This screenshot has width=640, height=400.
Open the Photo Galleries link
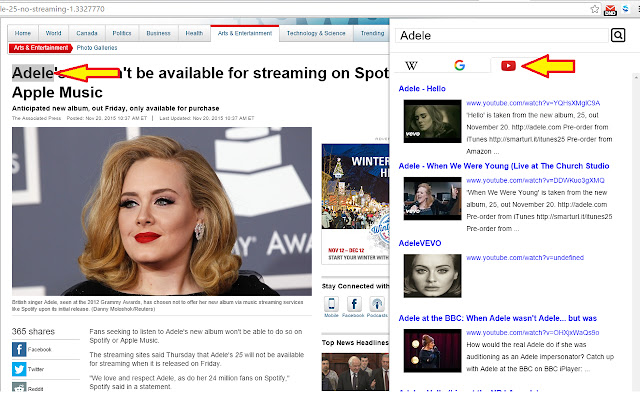point(97,48)
